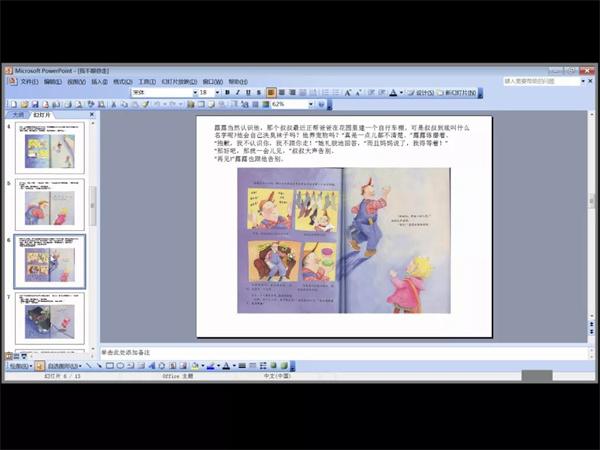This screenshot has width=600, height=450.
Task: Click the notes field to add notes
Action: pyautogui.click(x=344, y=352)
